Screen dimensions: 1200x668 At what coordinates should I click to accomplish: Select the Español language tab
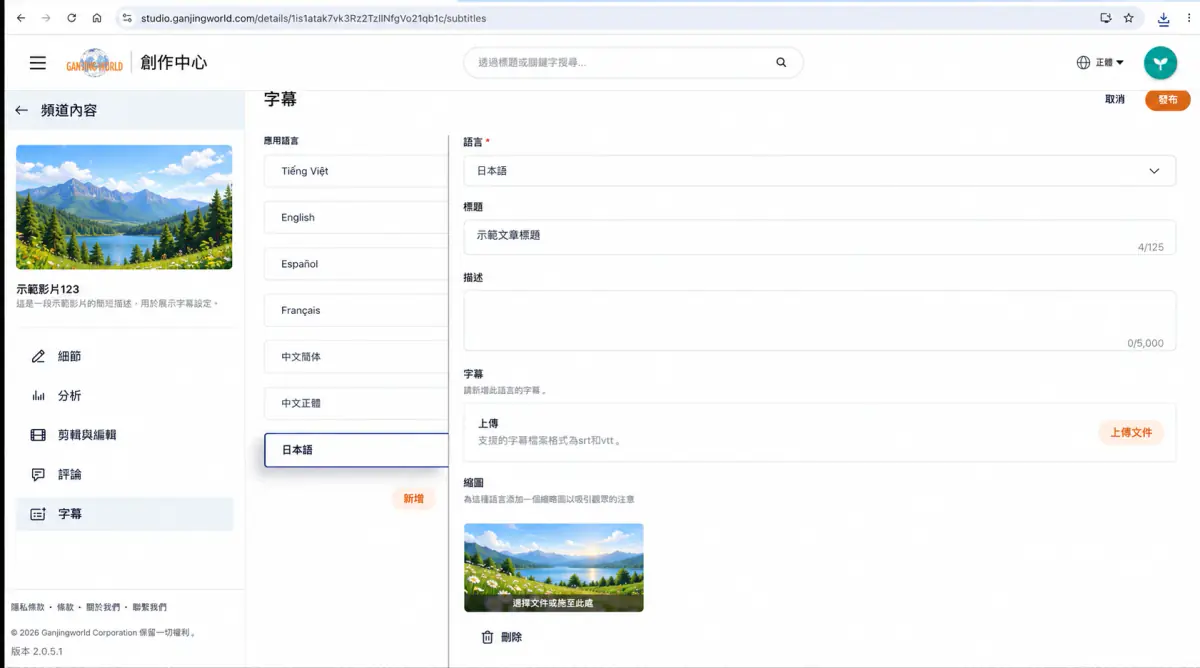pos(356,264)
